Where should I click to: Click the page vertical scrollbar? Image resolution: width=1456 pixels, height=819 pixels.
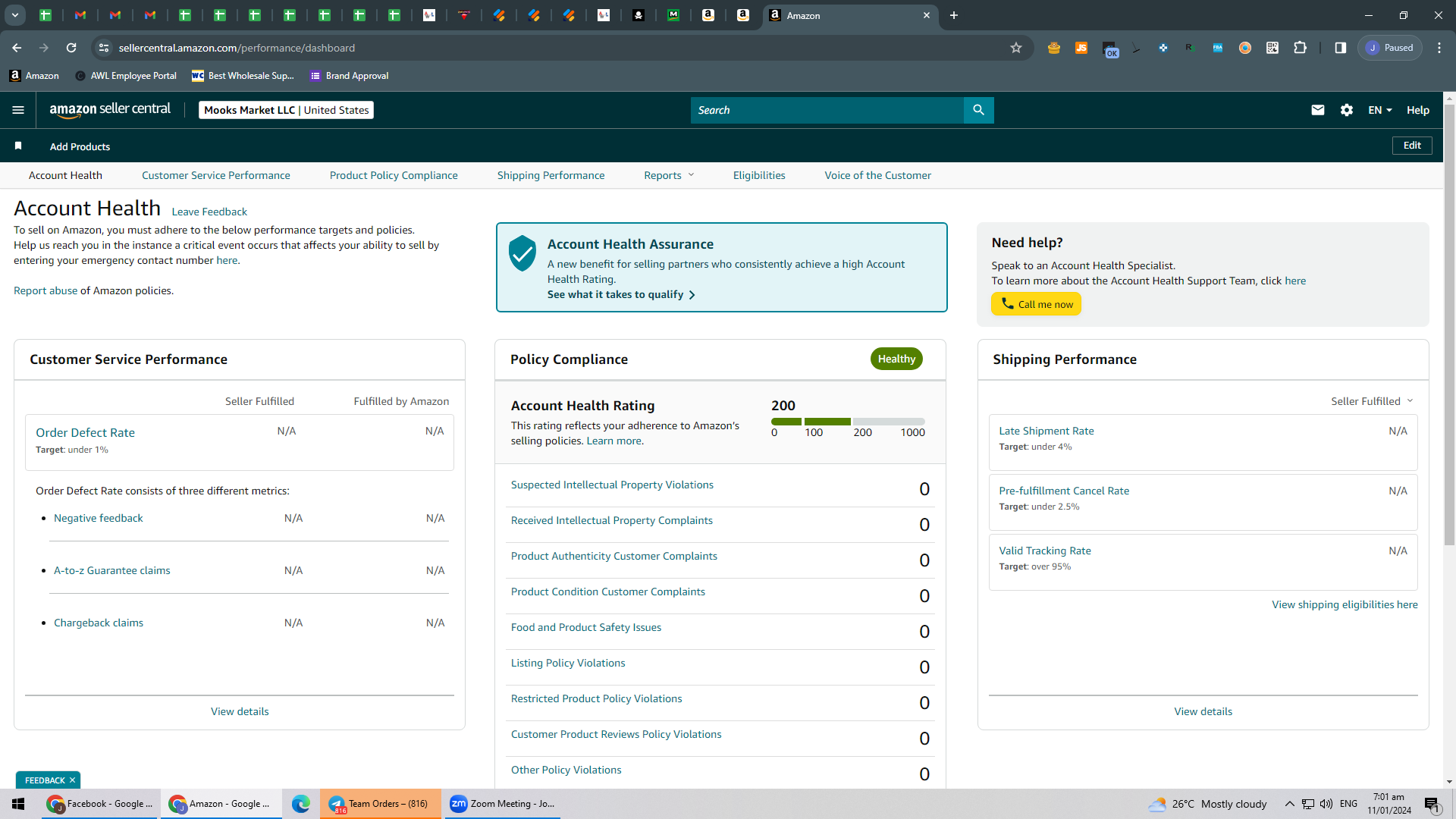1449,325
